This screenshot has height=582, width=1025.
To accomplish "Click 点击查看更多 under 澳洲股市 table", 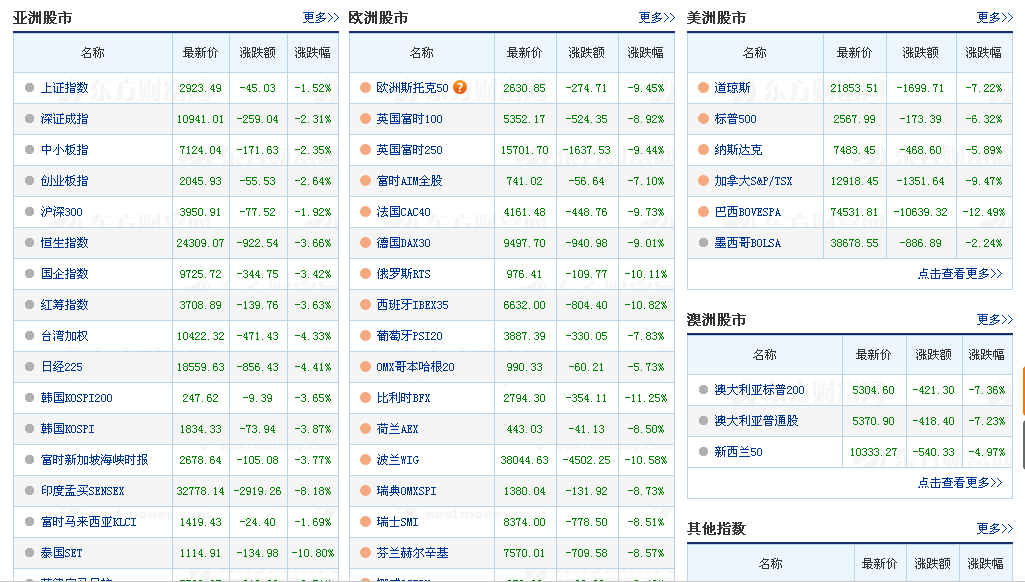I will tap(960, 483).
